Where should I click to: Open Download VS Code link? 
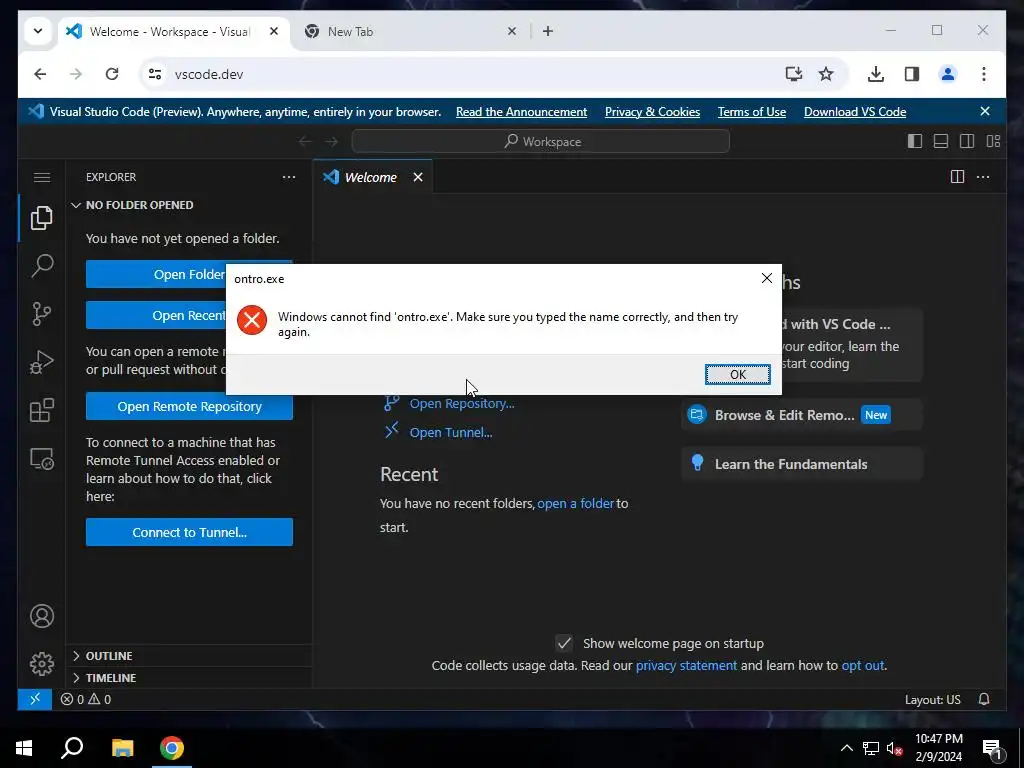pos(855,112)
